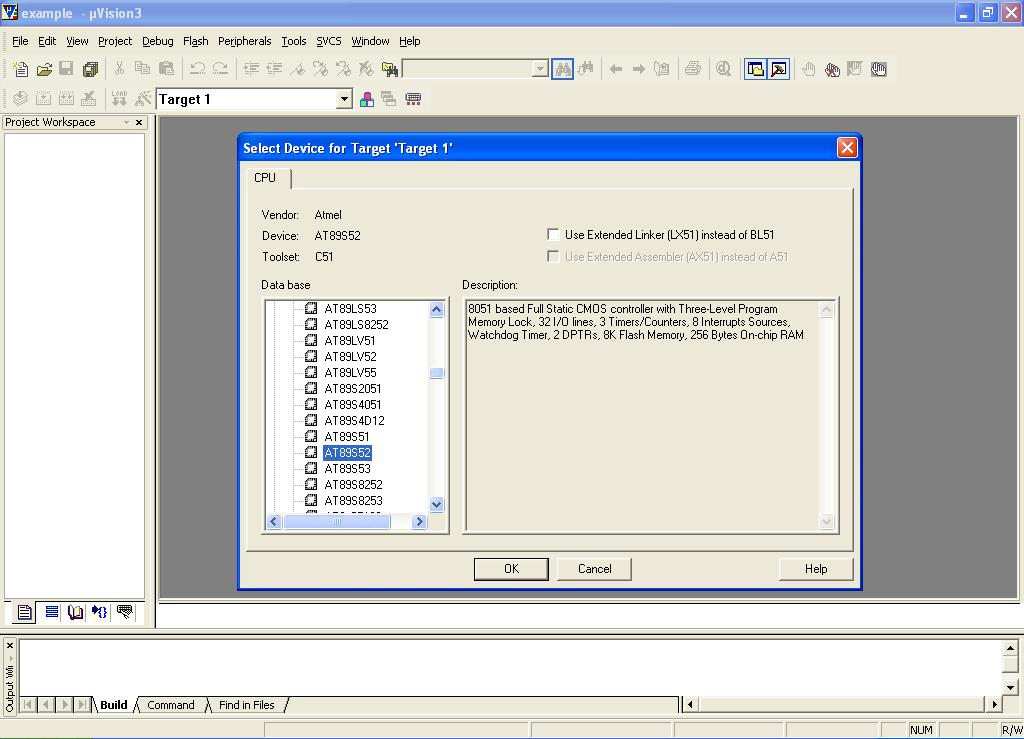Image resolution: width=1024 pixels, height=739 pixels.
Task: Click the device list horizontal scroll-right arrow
Action: coord(419,521)
